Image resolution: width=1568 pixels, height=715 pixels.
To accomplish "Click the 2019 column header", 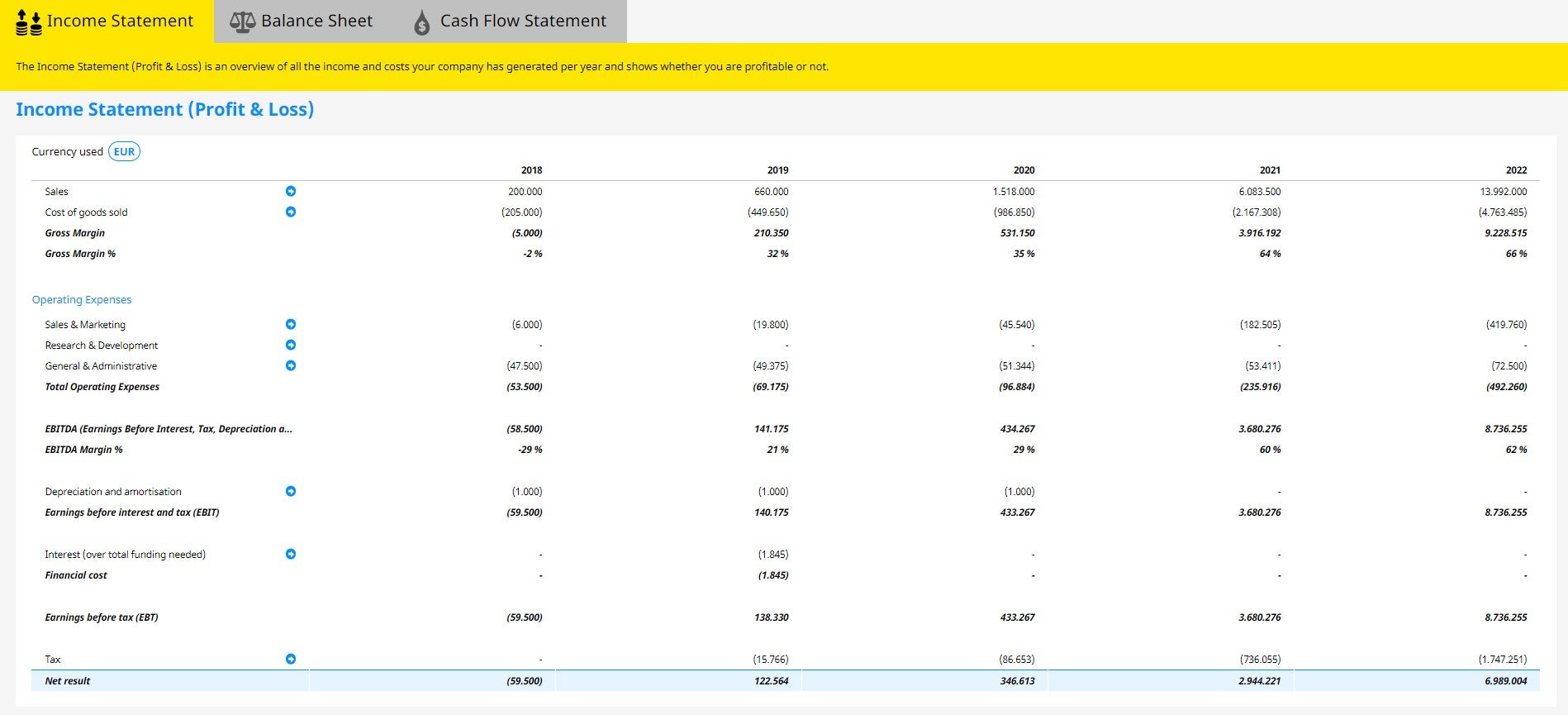I will coord(777,170).
